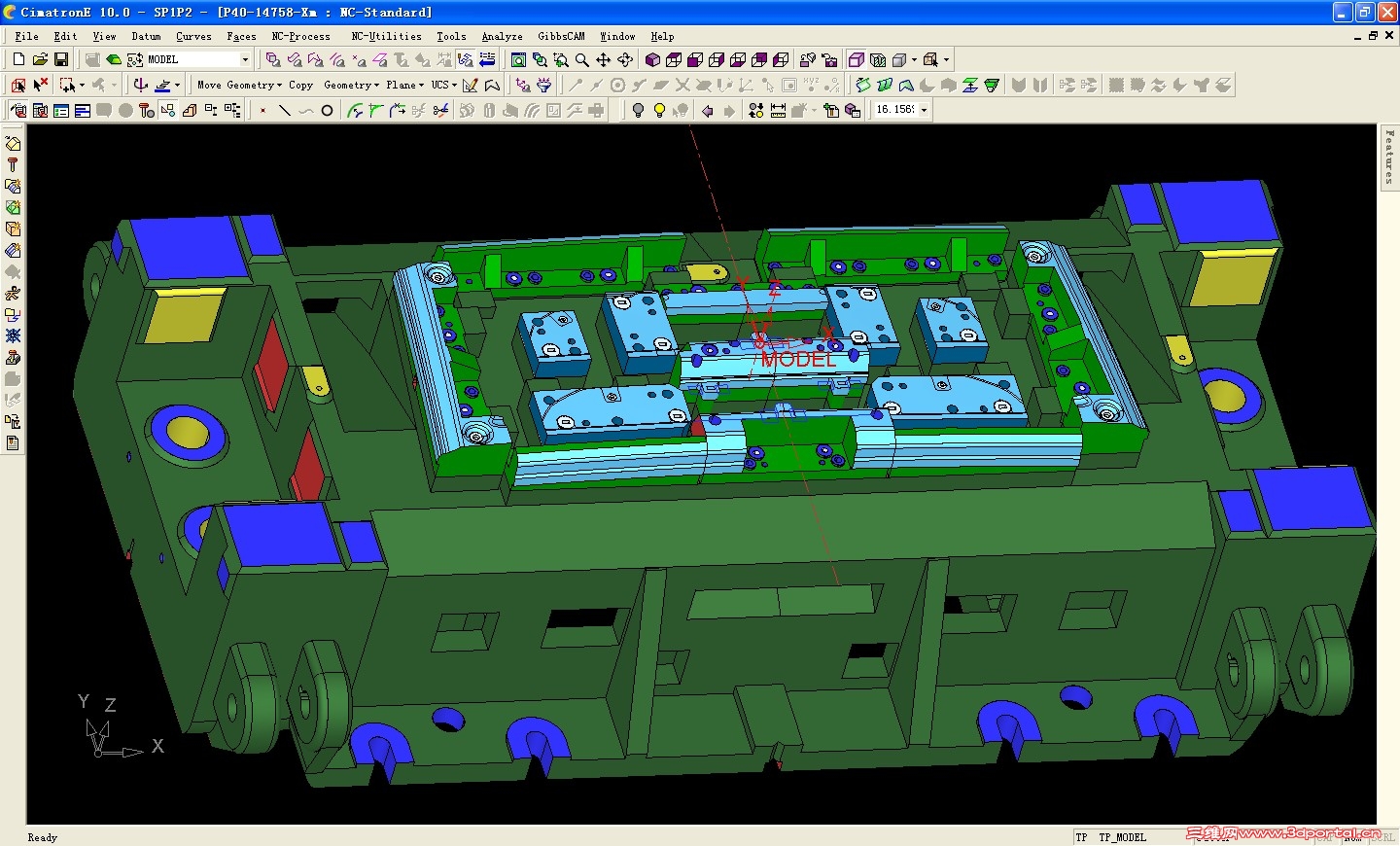Expand the cube-with-cursor dropdown arrow
The width and height of the screenshot is (1400, 846).
946,59
